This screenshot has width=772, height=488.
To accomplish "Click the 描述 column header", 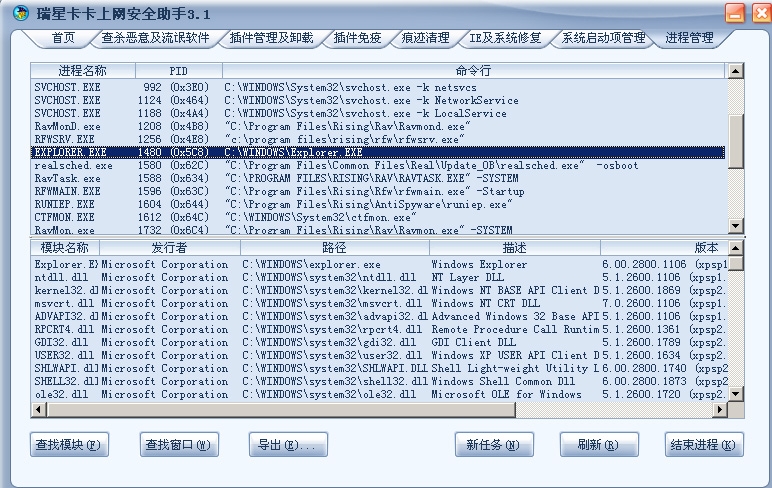I will [x=515, y=248].
